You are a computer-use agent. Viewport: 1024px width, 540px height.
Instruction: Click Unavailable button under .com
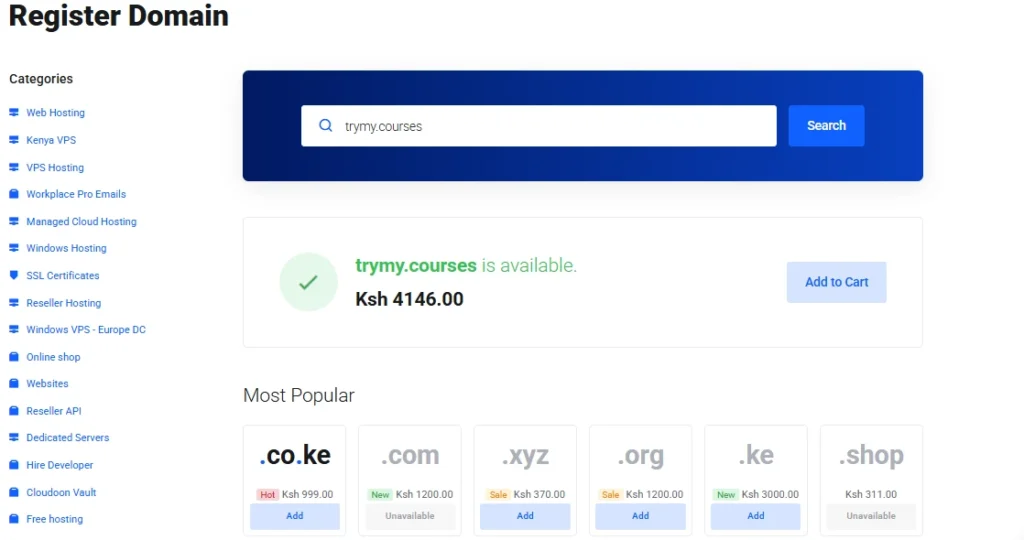point(409,516)
